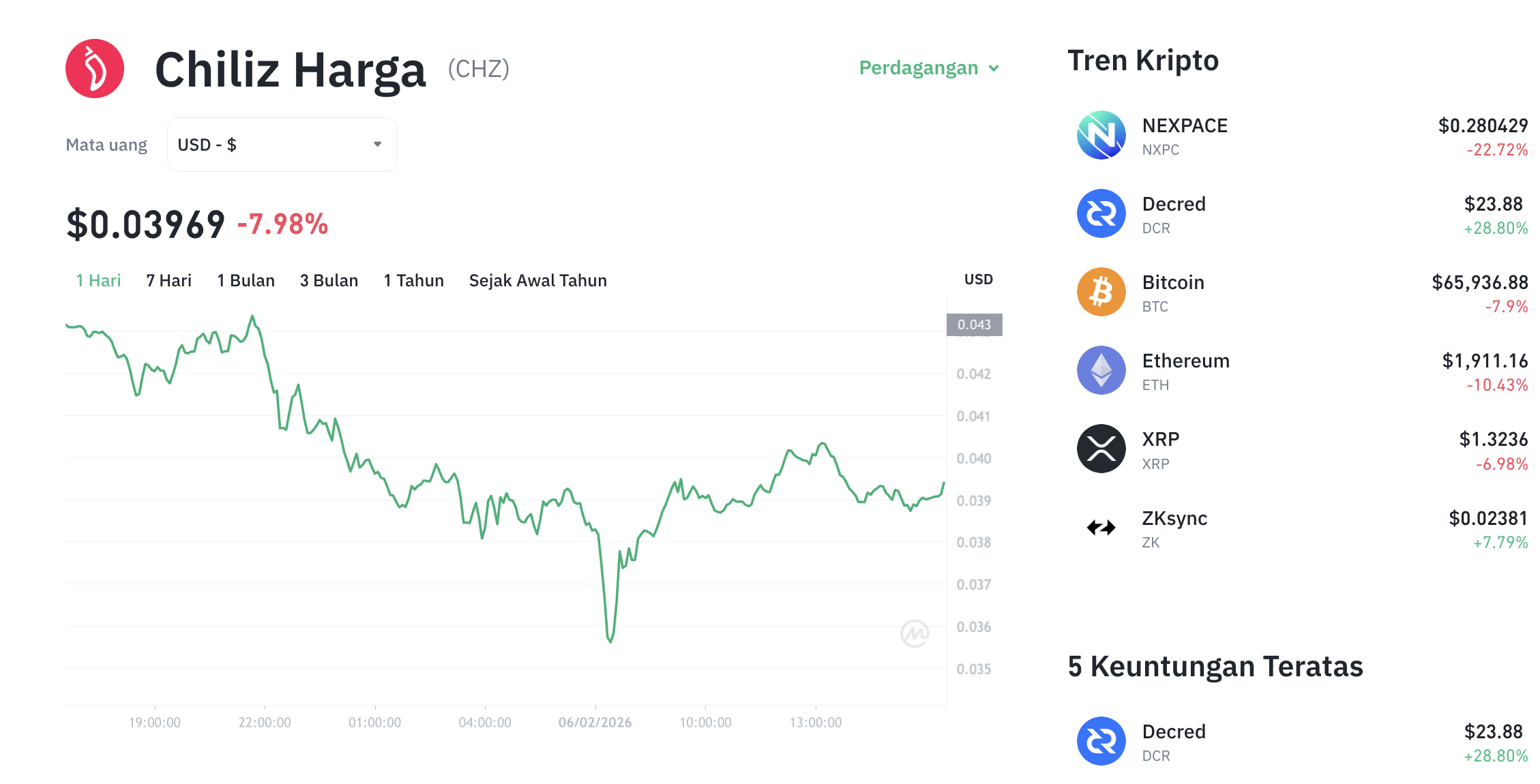Select the Bitcoin icon
Image resolution: width=1540 pixels, height=784 pixels.
click(x=1100, y=292)
